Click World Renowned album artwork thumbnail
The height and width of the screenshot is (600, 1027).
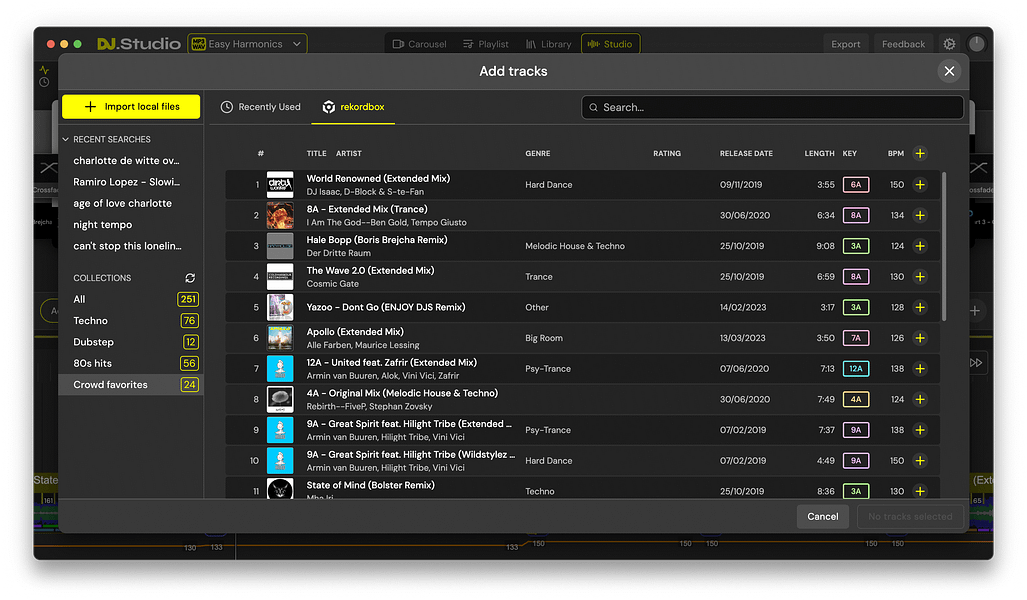click(x=280, y=185)
